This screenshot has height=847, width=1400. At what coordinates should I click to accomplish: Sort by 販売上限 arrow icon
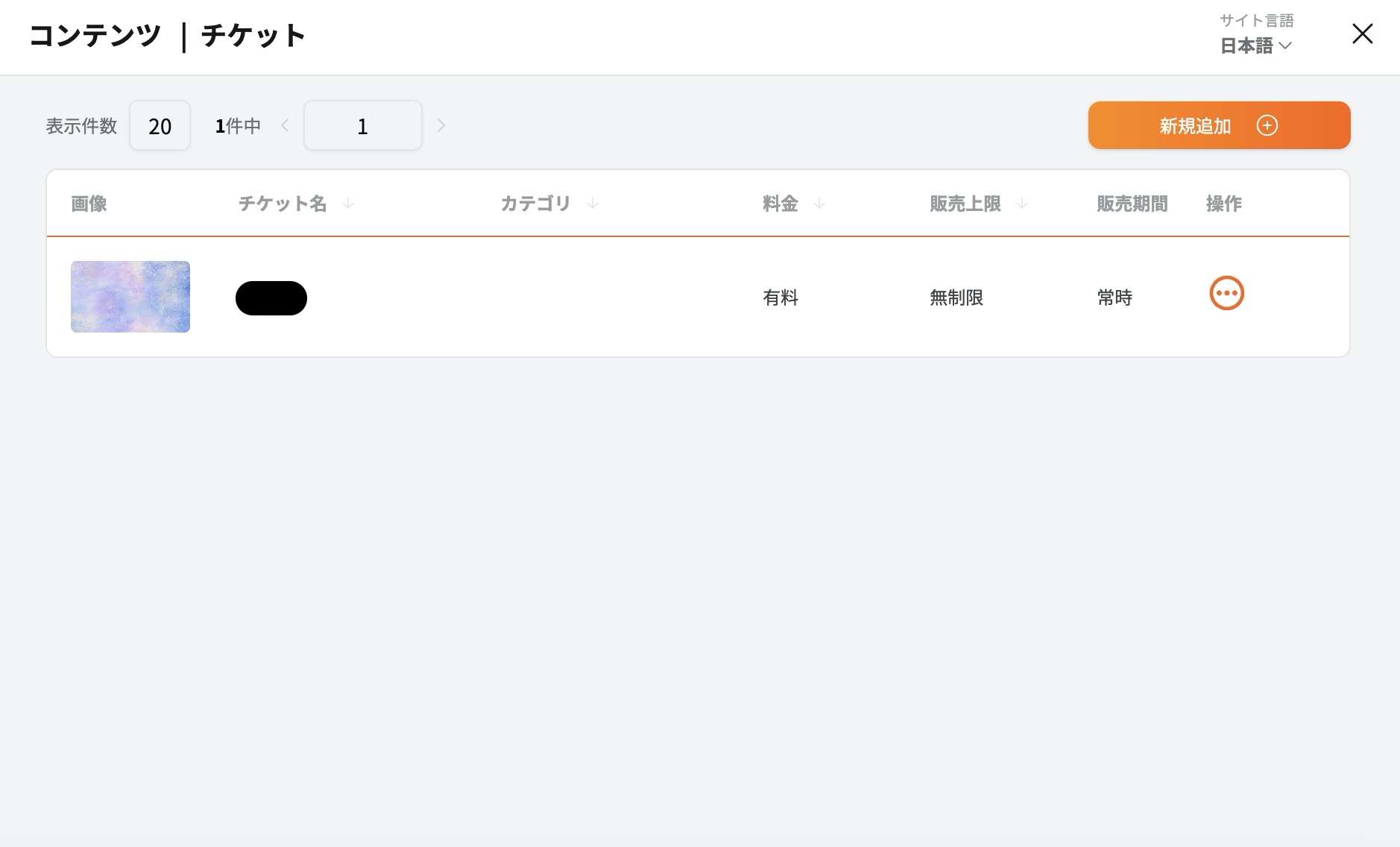click(1021, 204)
